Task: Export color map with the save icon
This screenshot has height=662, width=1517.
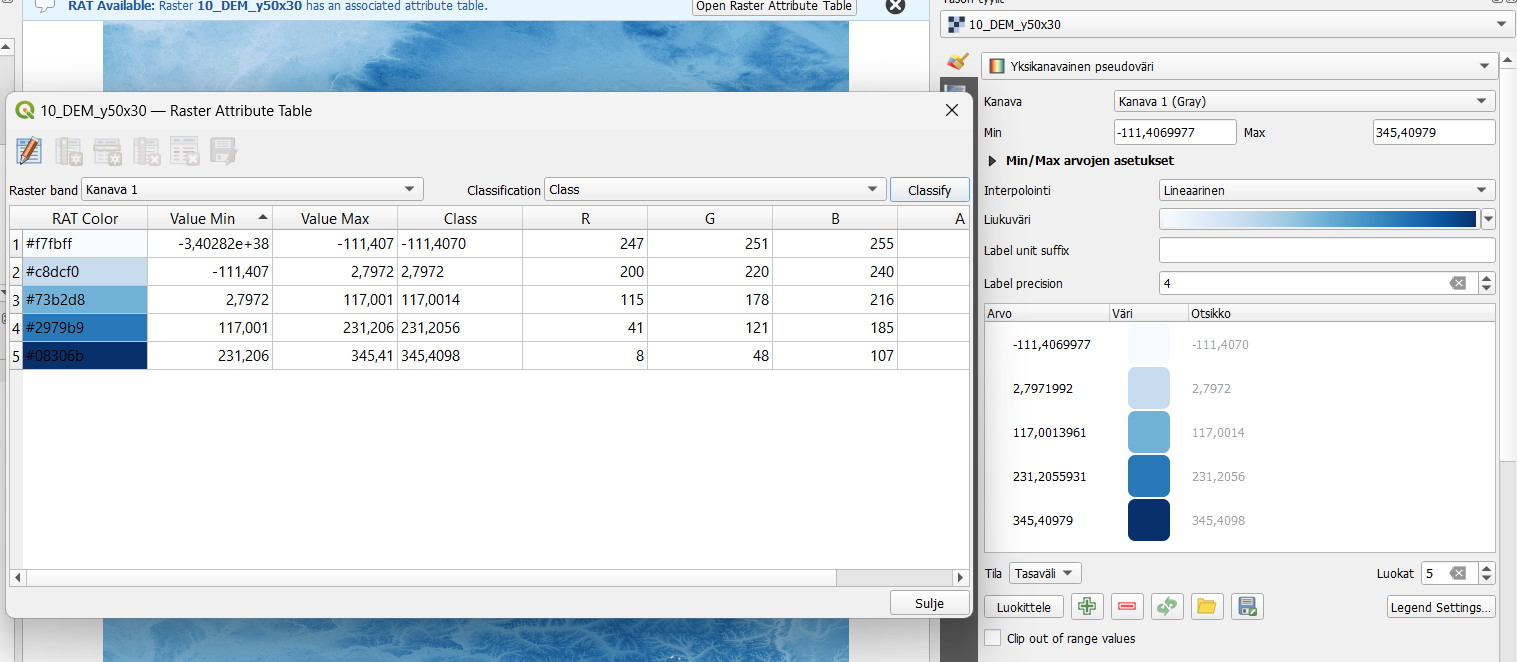Action: [1247, 606]
